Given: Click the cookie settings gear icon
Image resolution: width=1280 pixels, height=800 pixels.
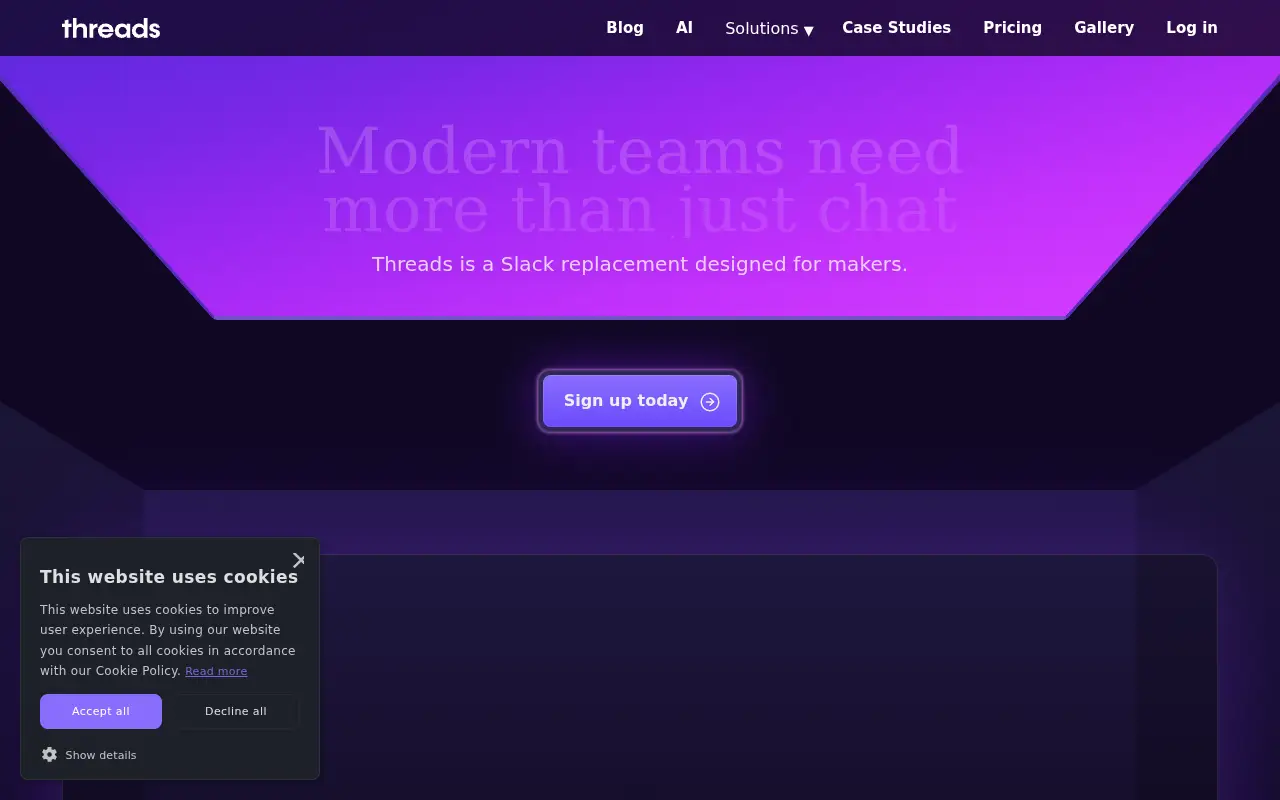Looking at the screenshot, I should (x=49, y=755).
